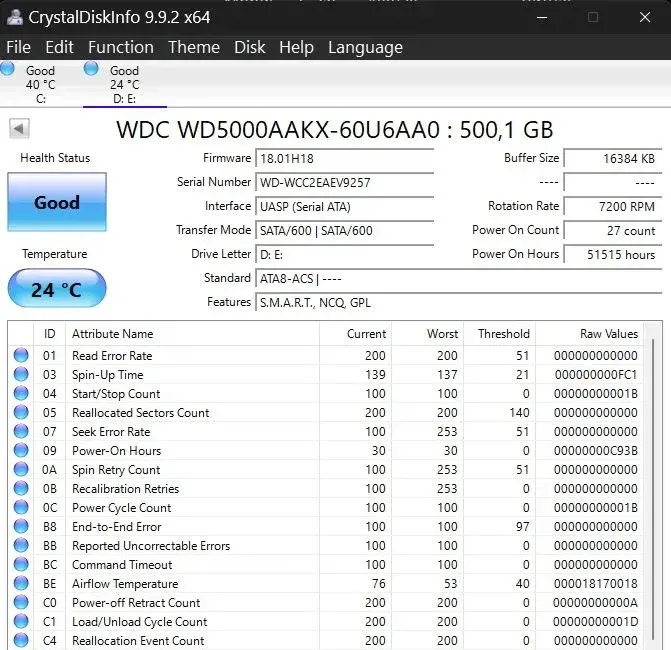Viewport: 671px width, 650px height.
Task: Click the 24 °C temperature button
Action: point(57,288)
